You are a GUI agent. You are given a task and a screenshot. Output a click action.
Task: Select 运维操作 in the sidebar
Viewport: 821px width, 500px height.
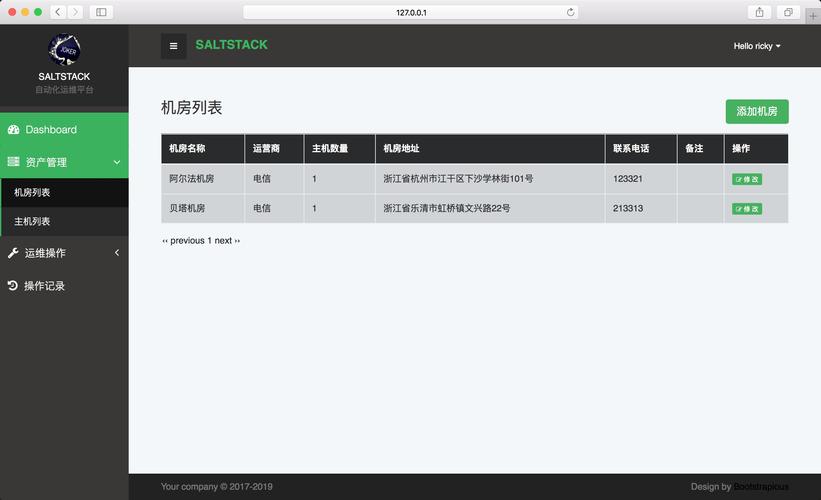click(64, 253)
